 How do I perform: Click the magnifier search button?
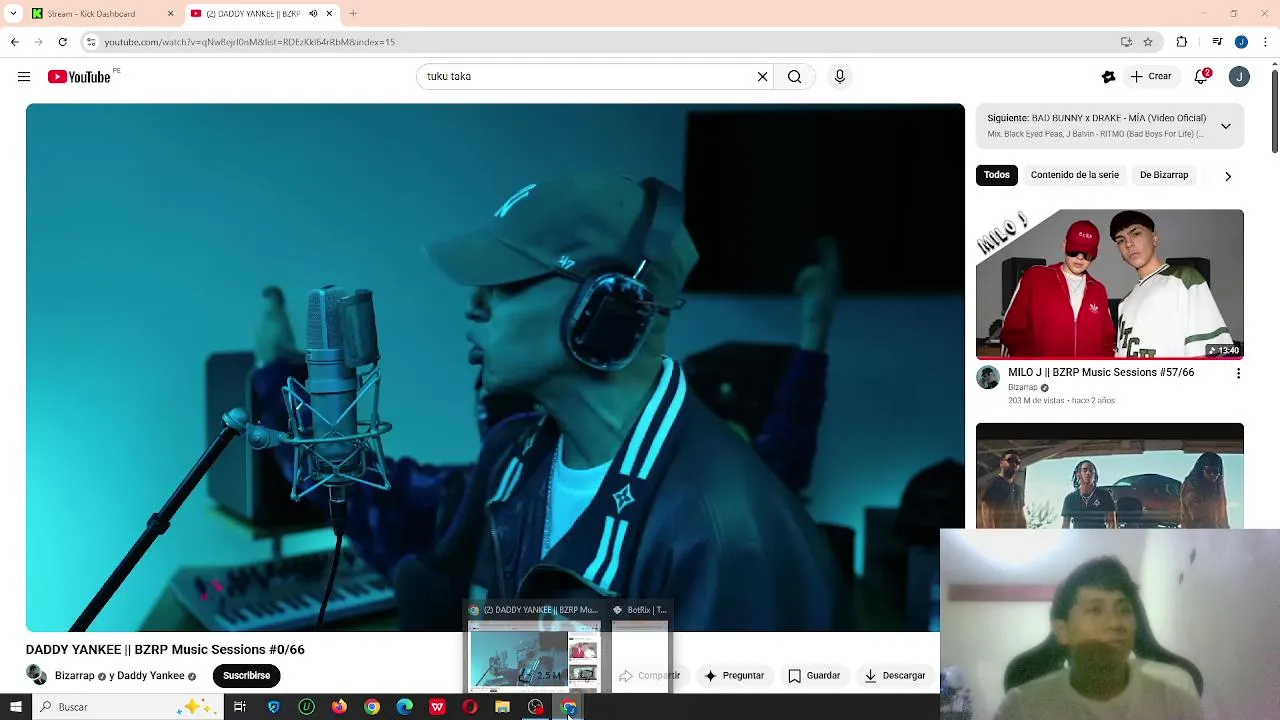coord(794,77)
